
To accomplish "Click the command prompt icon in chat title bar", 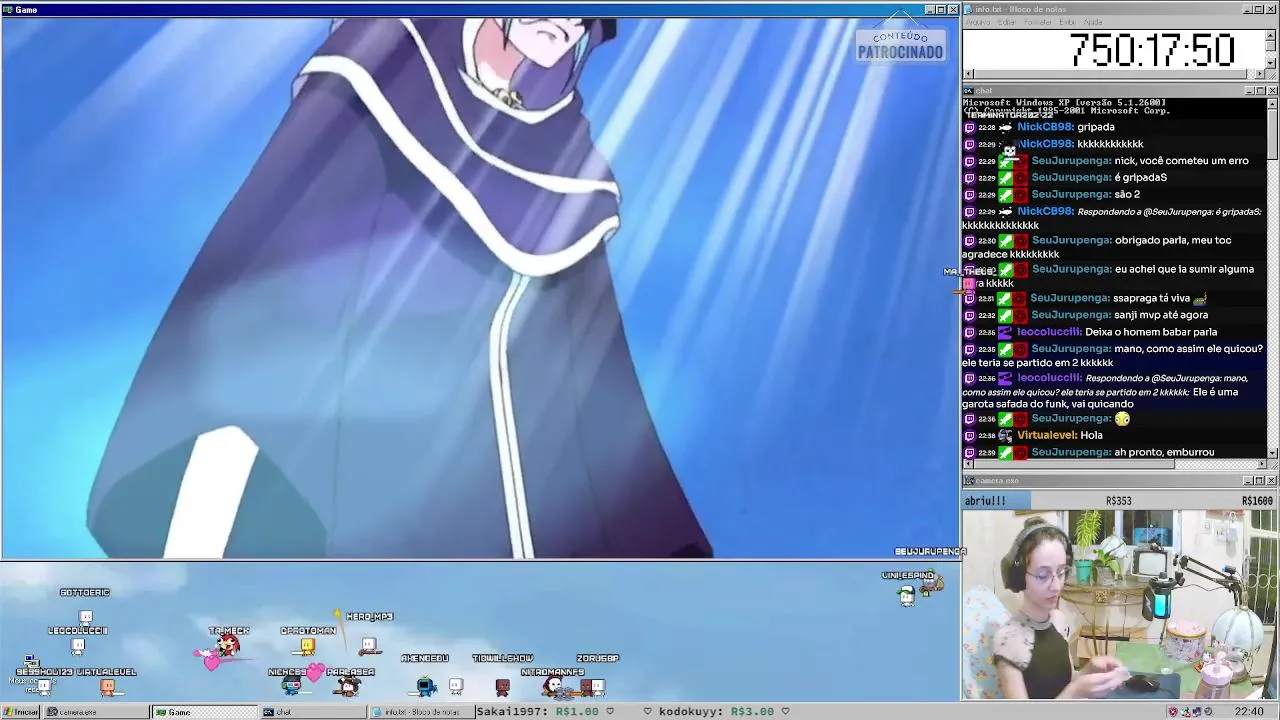I will pos(969,91).
